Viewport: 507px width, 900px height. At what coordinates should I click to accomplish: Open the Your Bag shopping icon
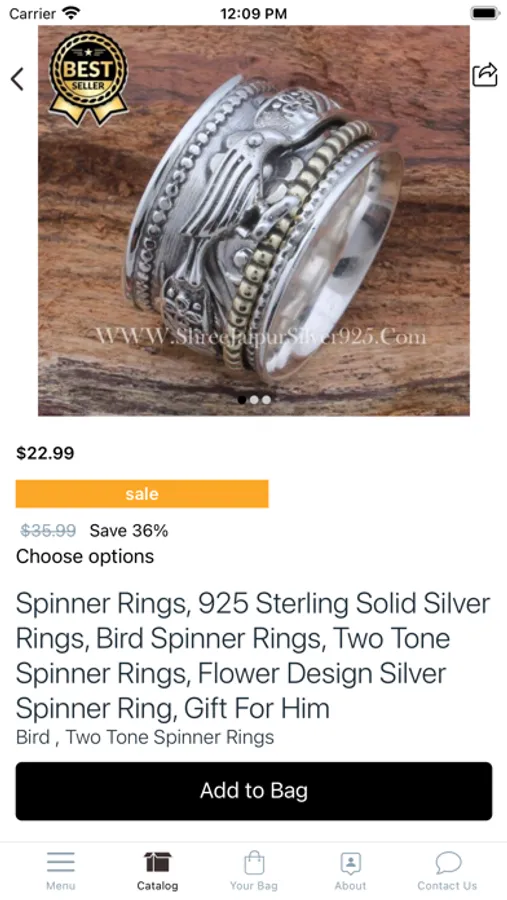(x=254, y=862)
